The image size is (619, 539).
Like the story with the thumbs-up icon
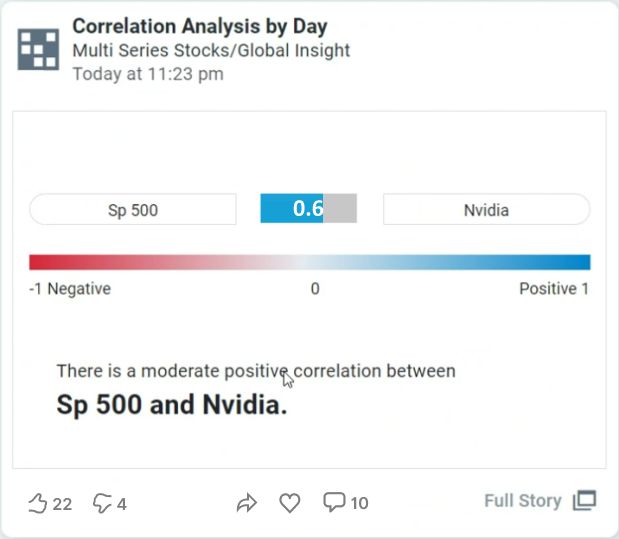38,503
